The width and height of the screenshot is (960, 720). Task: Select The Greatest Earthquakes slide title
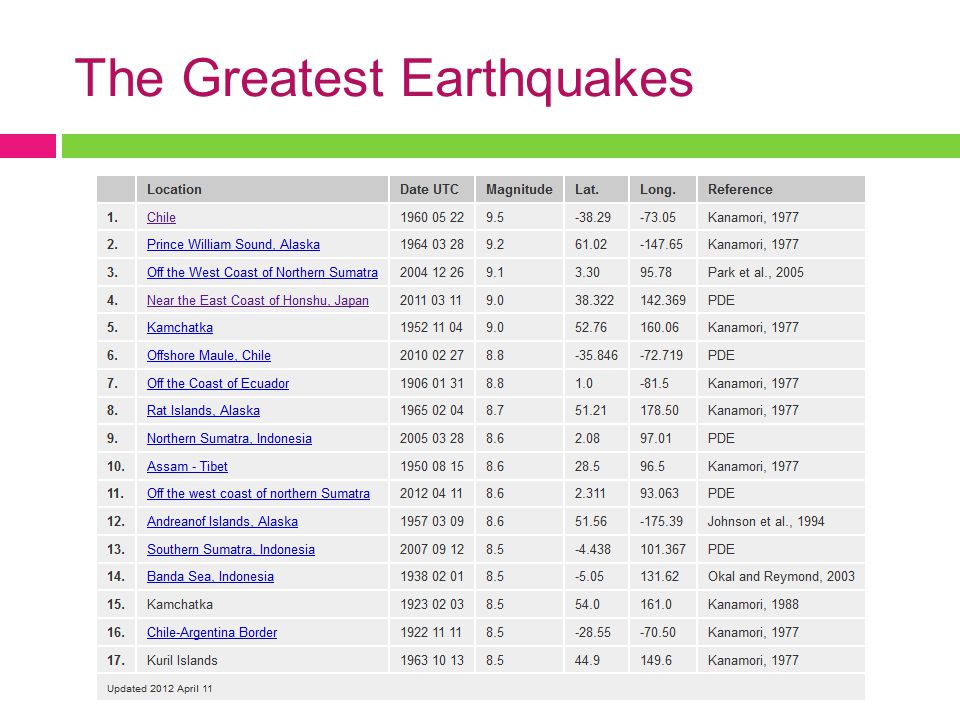coord(384,78)
